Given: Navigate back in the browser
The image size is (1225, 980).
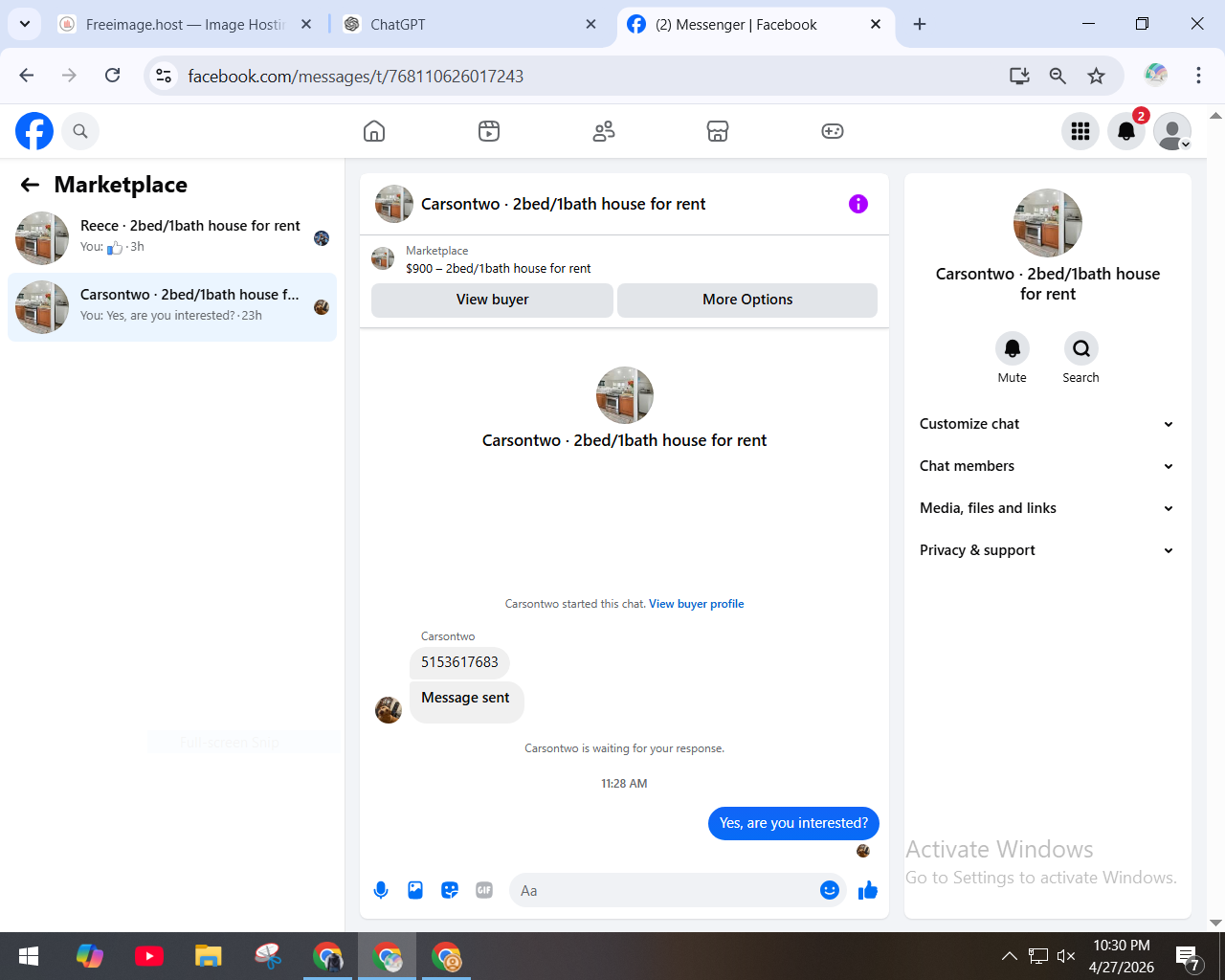Looking at the screenshot, I should point(27,76).
